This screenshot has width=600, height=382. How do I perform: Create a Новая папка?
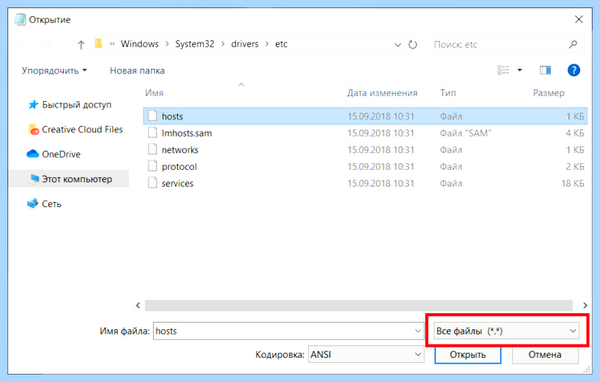click(137, 71)
